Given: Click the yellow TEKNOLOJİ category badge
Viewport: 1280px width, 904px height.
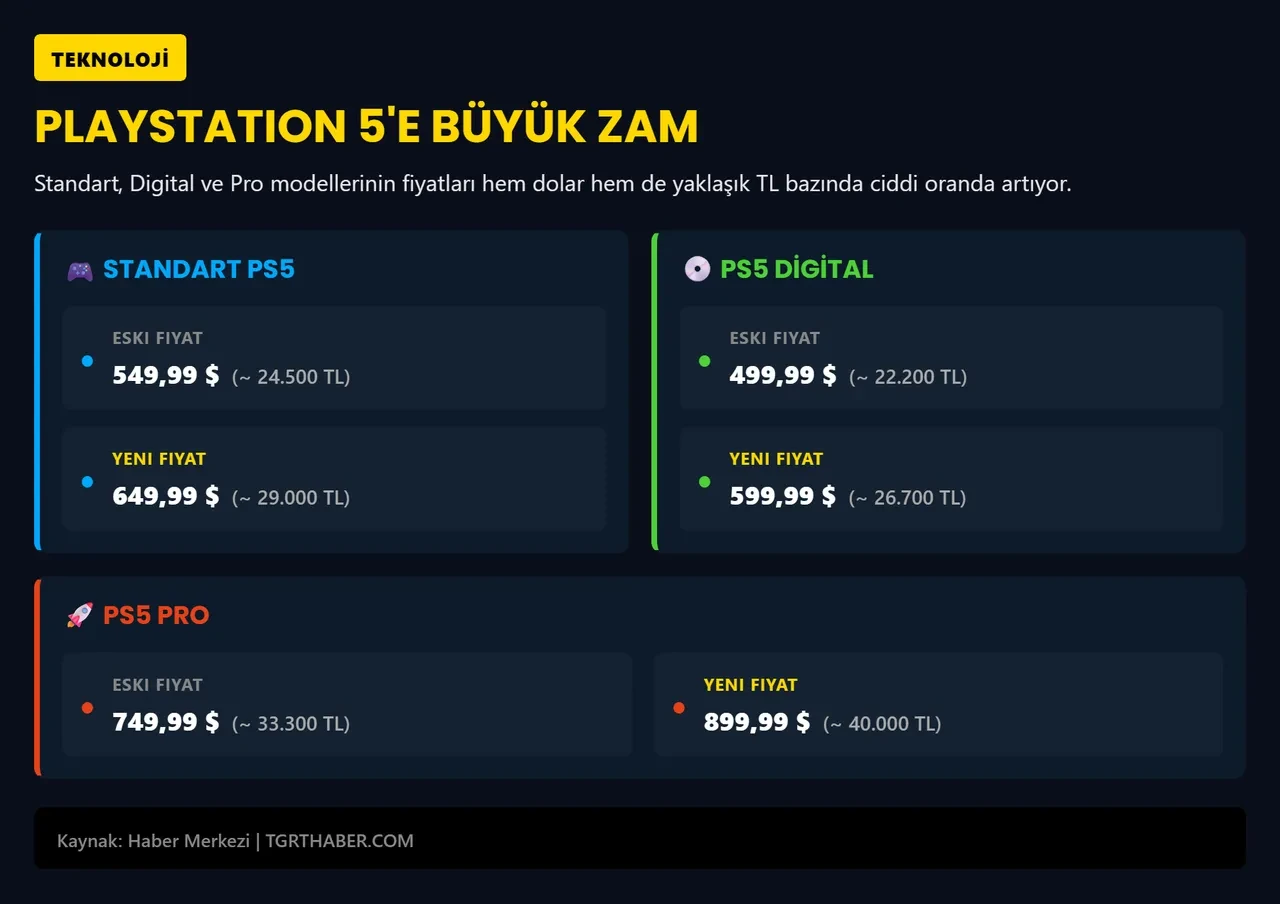Looking at the screenshot, I should (110, 58).
